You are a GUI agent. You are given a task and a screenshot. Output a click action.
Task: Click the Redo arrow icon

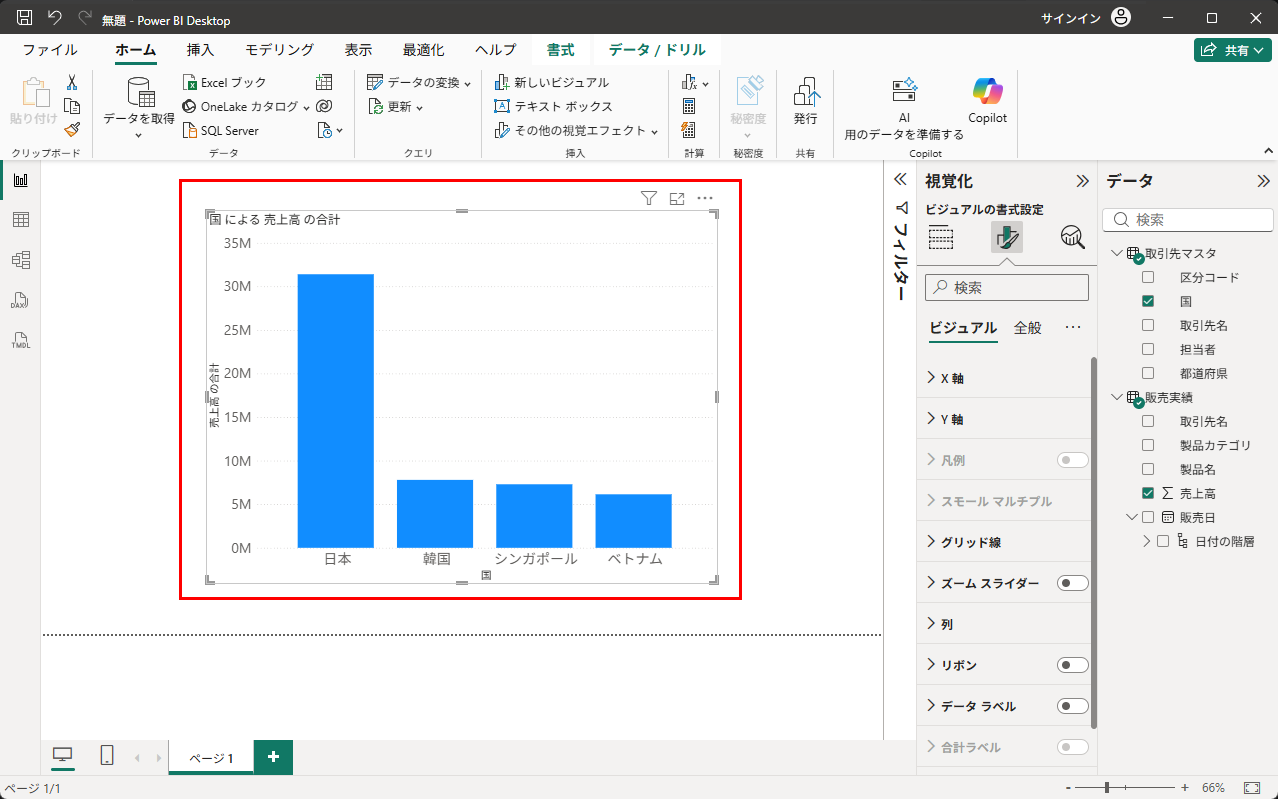(85, 18)
